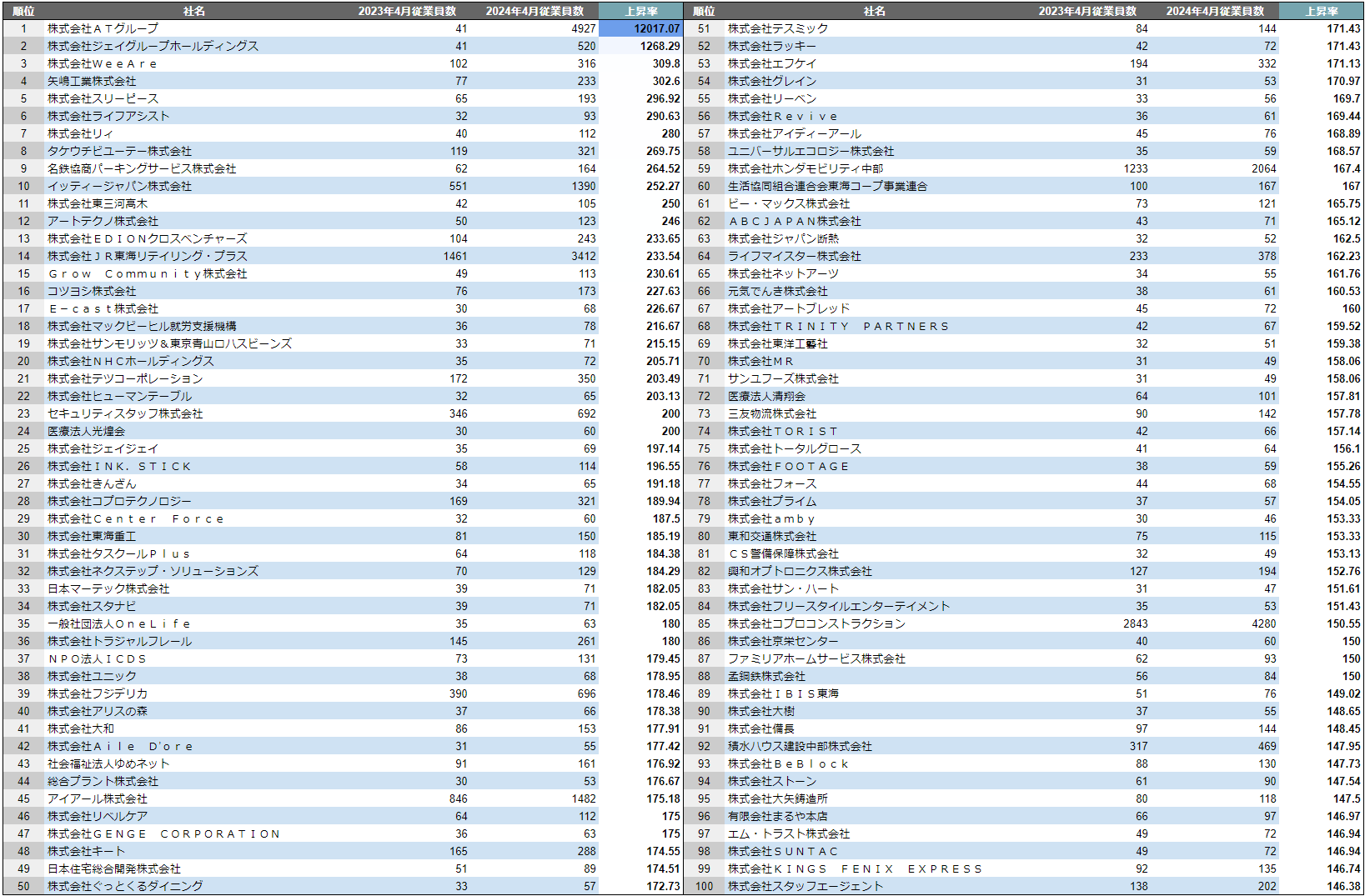Click the company ビー・マックス株式会社
This screenshot has width=1365, height=896.
click(789, 203)
